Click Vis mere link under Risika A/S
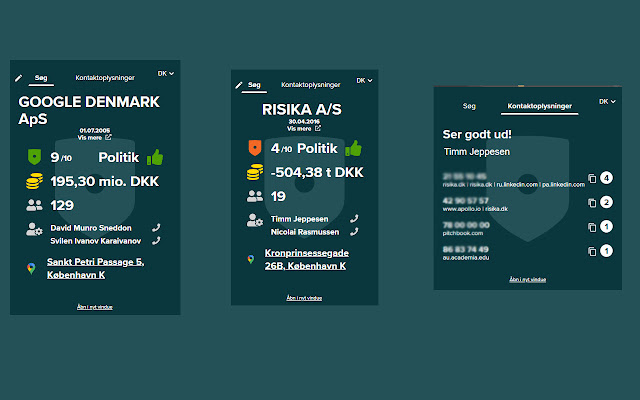Viewport: 640px width, 400px height. coord(304,129)
